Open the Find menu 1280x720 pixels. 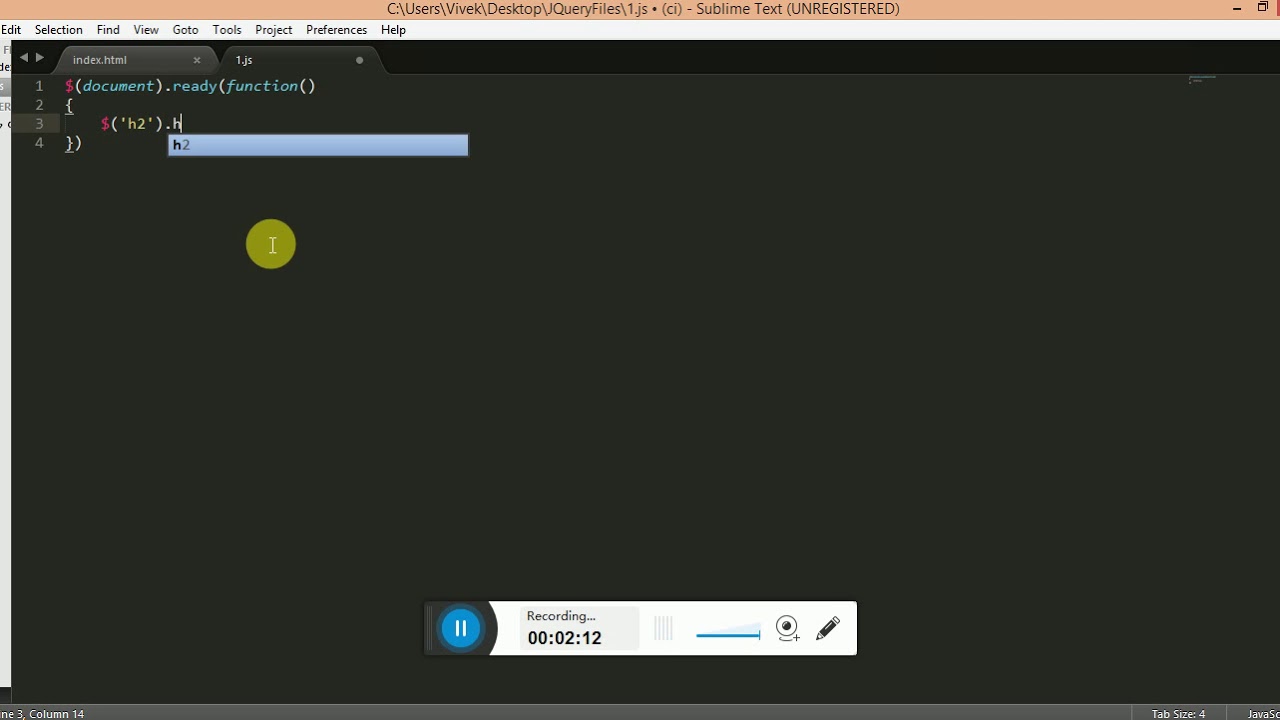click(108, 30)
